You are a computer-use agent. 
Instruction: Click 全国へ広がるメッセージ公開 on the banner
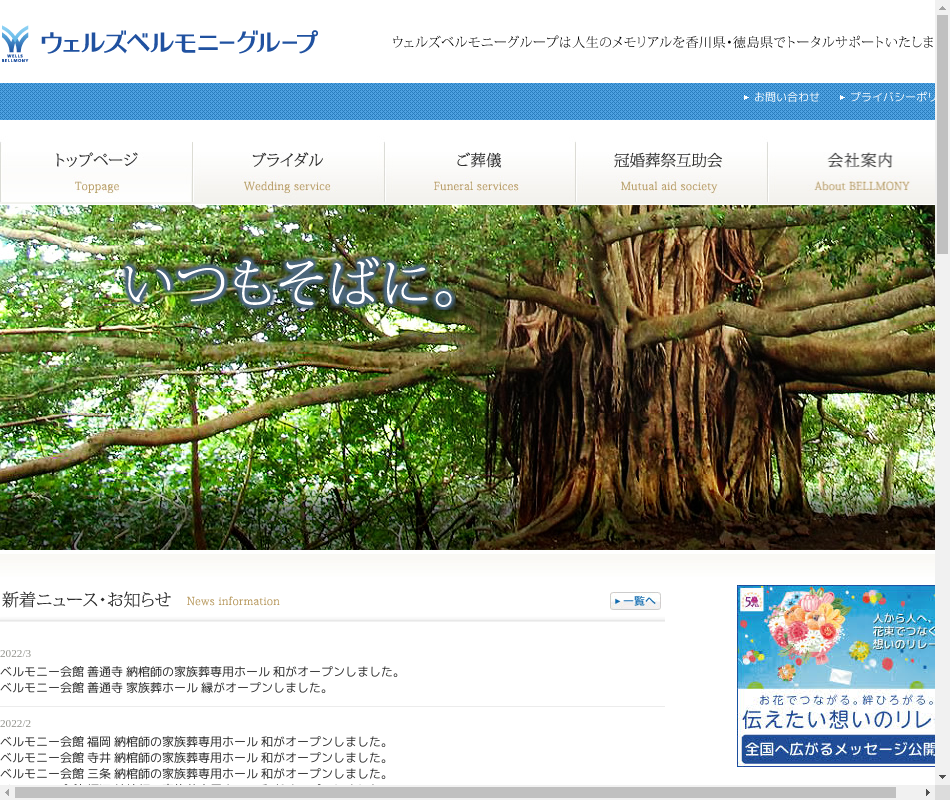point(838,748)
